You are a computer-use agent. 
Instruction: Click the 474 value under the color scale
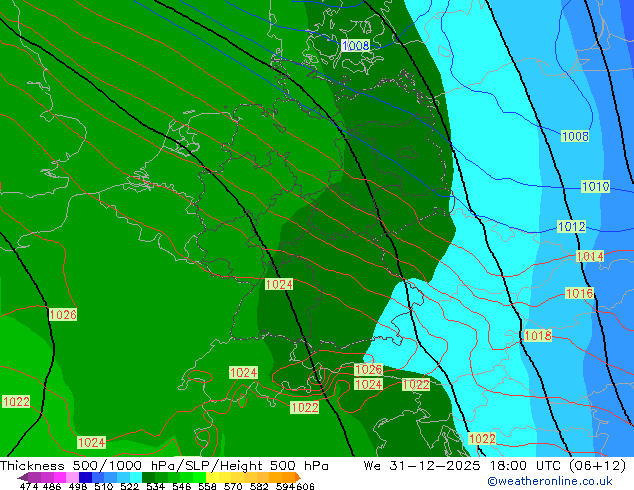tap(29, 486)
